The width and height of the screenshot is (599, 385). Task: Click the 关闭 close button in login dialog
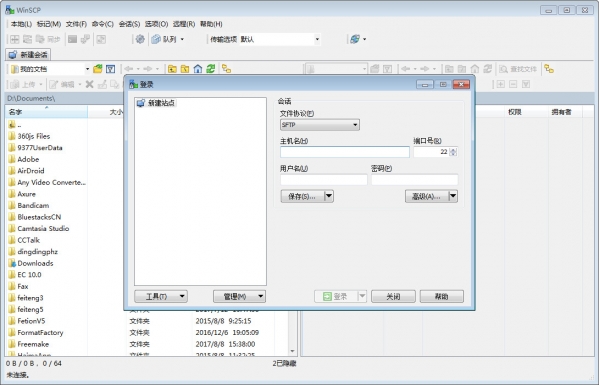393,296
